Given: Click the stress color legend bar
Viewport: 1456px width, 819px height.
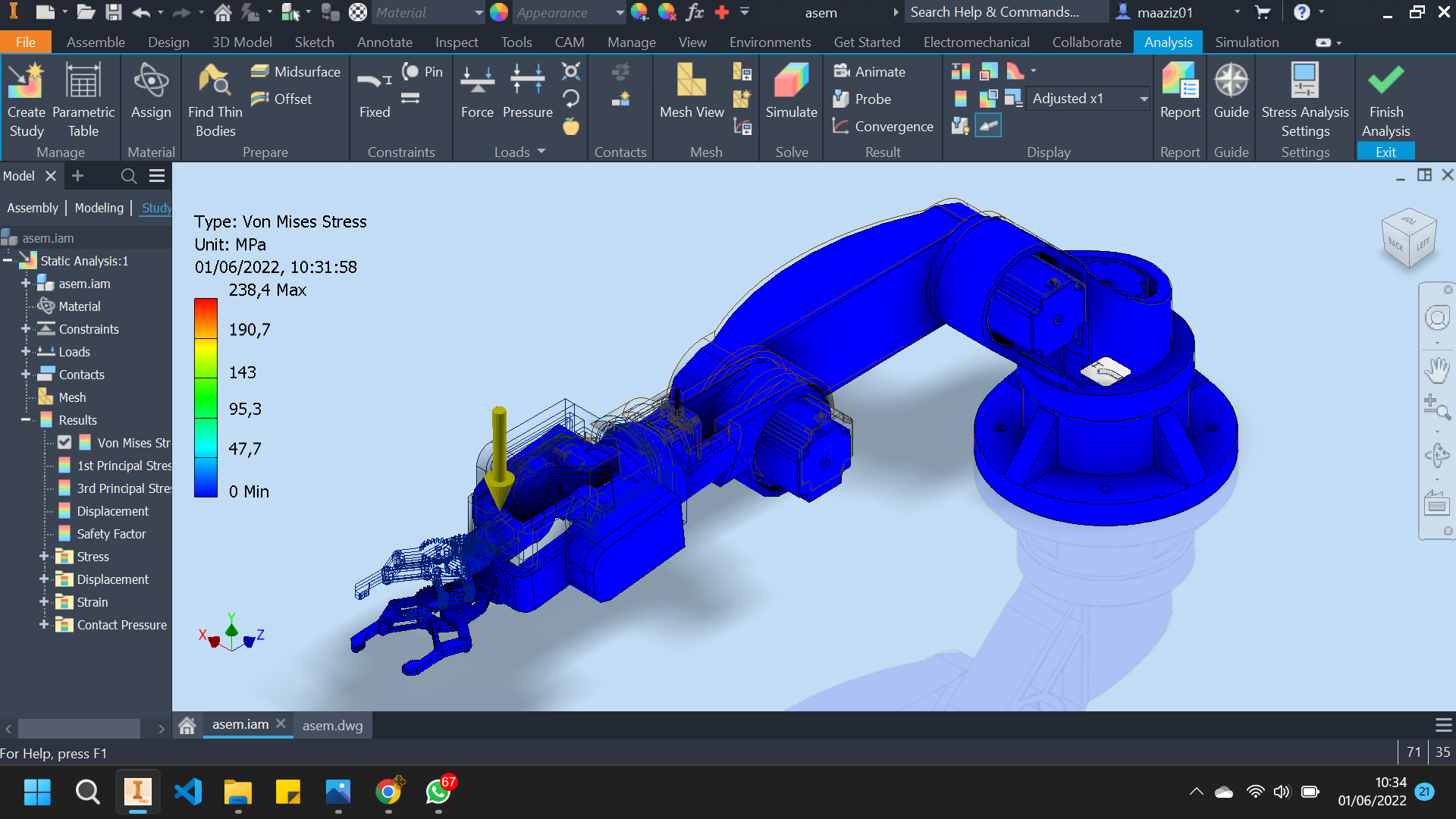Looking at the screenshot, I should coord(206,397).
